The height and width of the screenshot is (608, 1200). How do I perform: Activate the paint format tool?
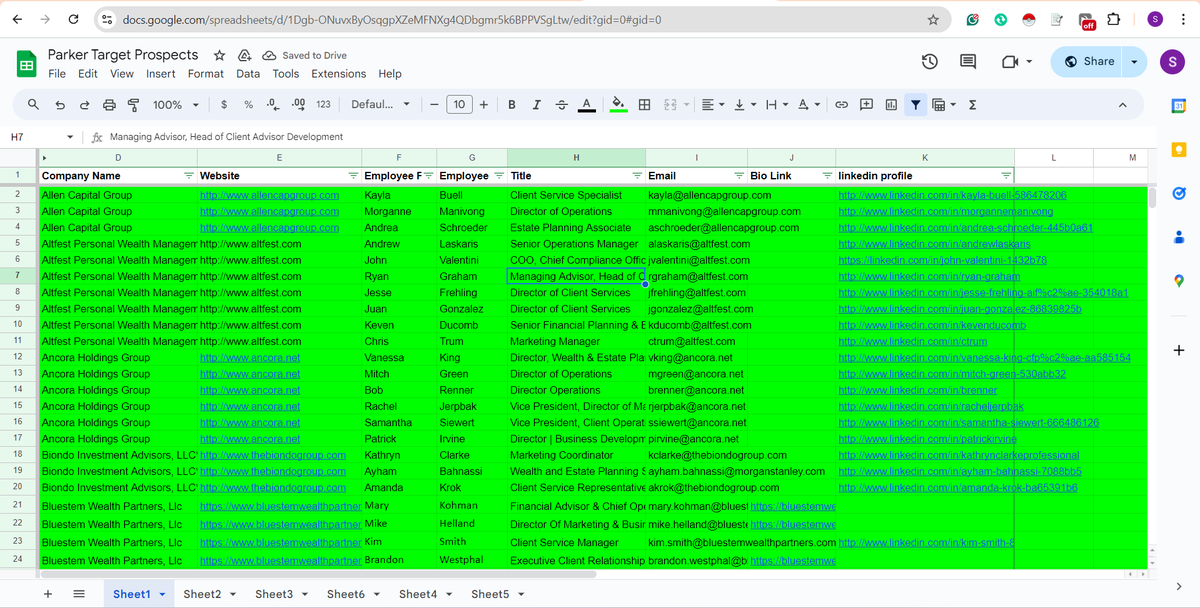pyautogui.click(x=132, y=104)
